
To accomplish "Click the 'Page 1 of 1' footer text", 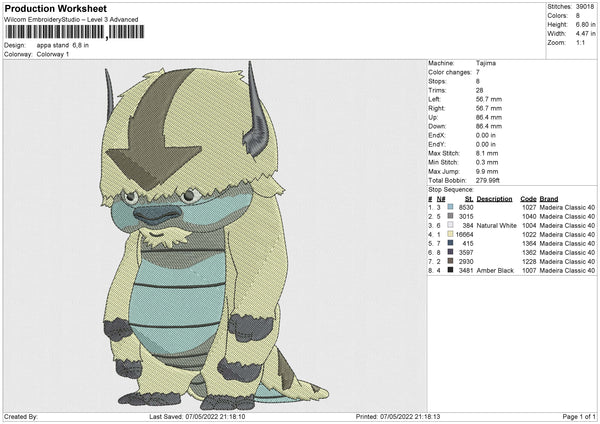I will pos(579,416).
